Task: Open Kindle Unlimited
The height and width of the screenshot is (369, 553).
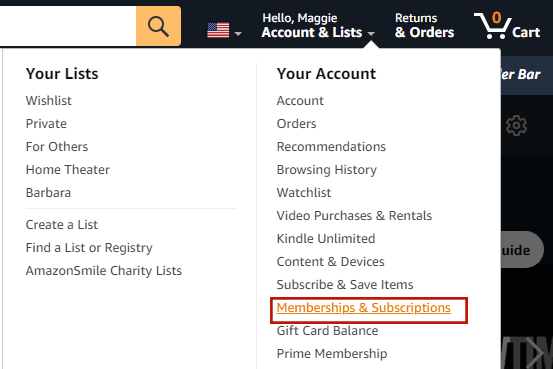Action: click(x=326, y=238)
